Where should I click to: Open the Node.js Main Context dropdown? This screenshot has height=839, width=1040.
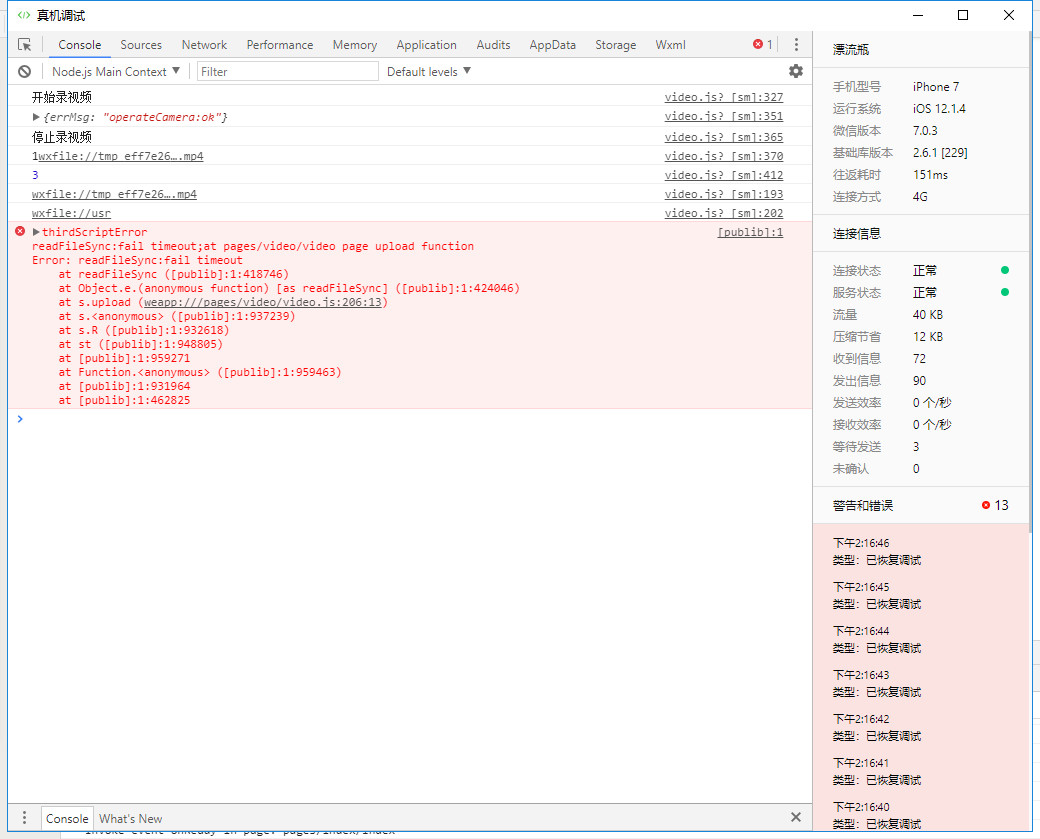(x=116, y=71)
